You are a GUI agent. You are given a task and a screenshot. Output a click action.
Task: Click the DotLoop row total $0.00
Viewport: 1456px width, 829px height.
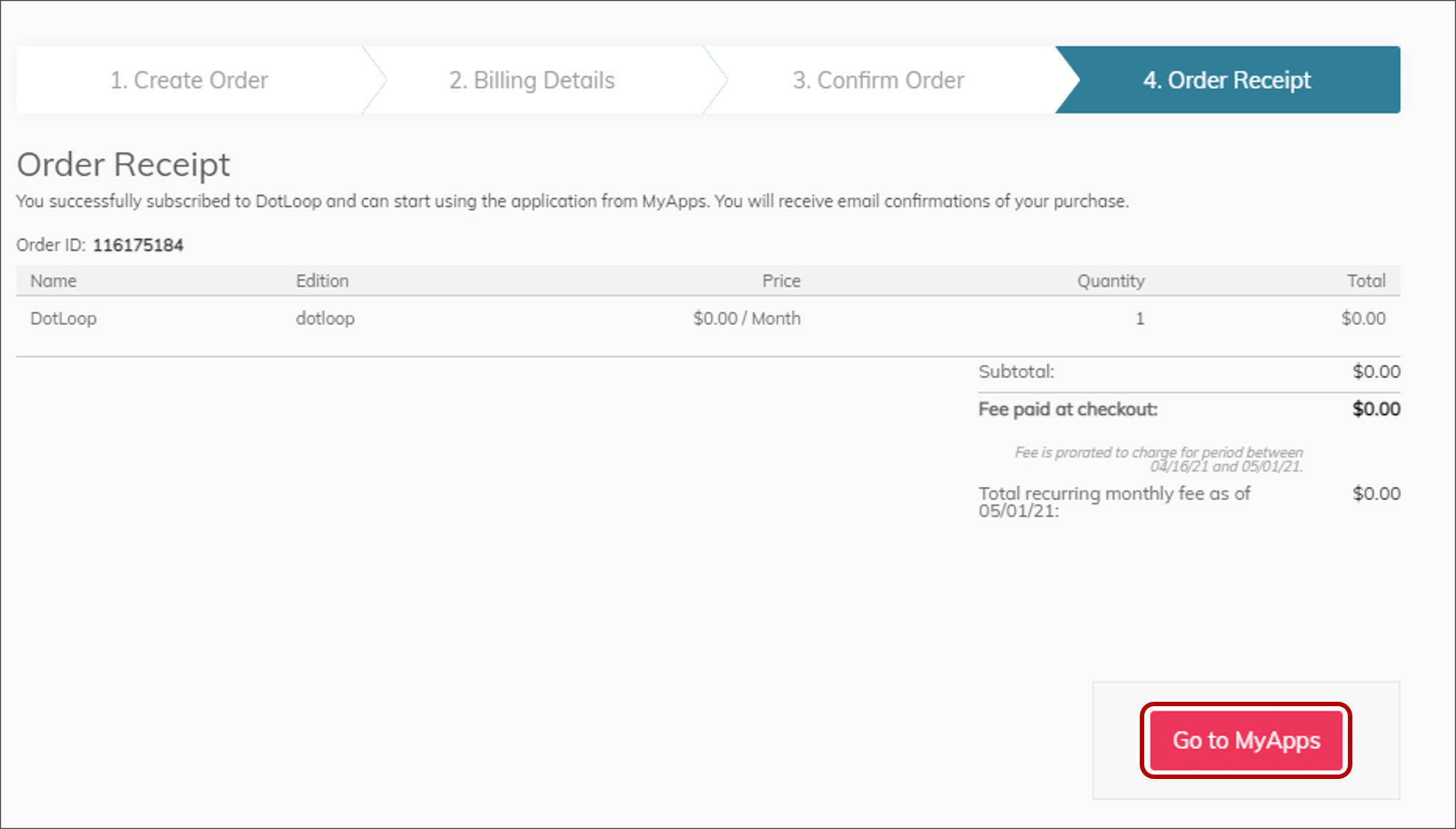tap(1363, 319)
